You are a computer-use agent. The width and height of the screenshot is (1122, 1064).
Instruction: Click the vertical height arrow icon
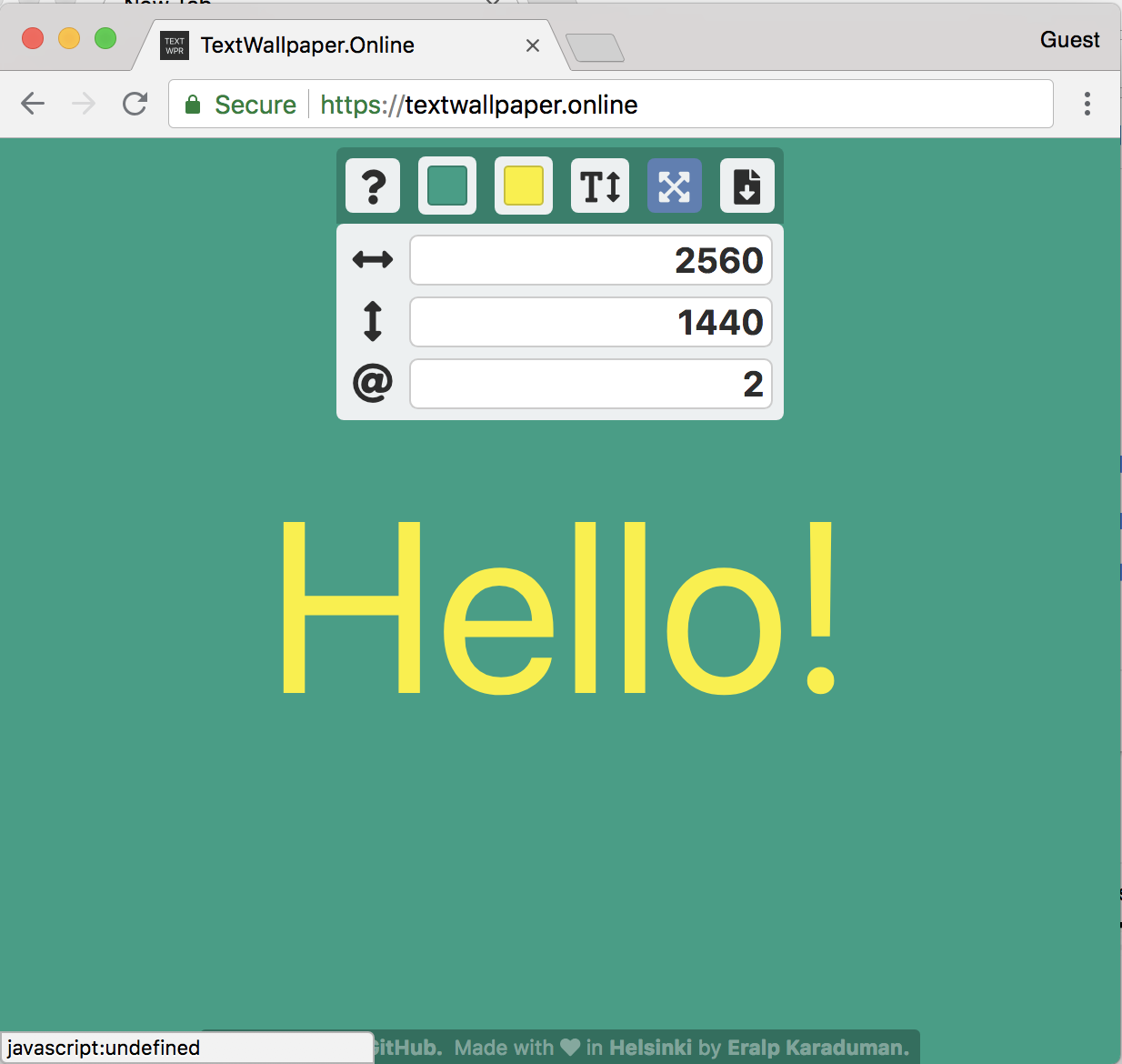point(373,321)
